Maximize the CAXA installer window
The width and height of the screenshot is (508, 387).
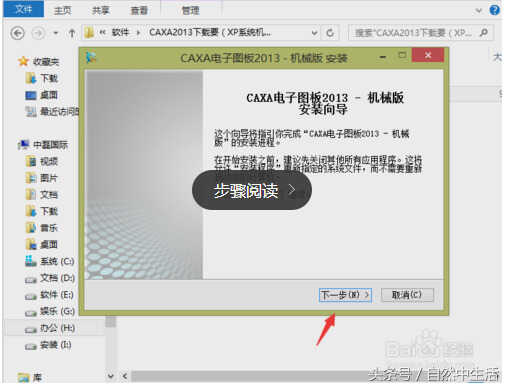point(403,56)
